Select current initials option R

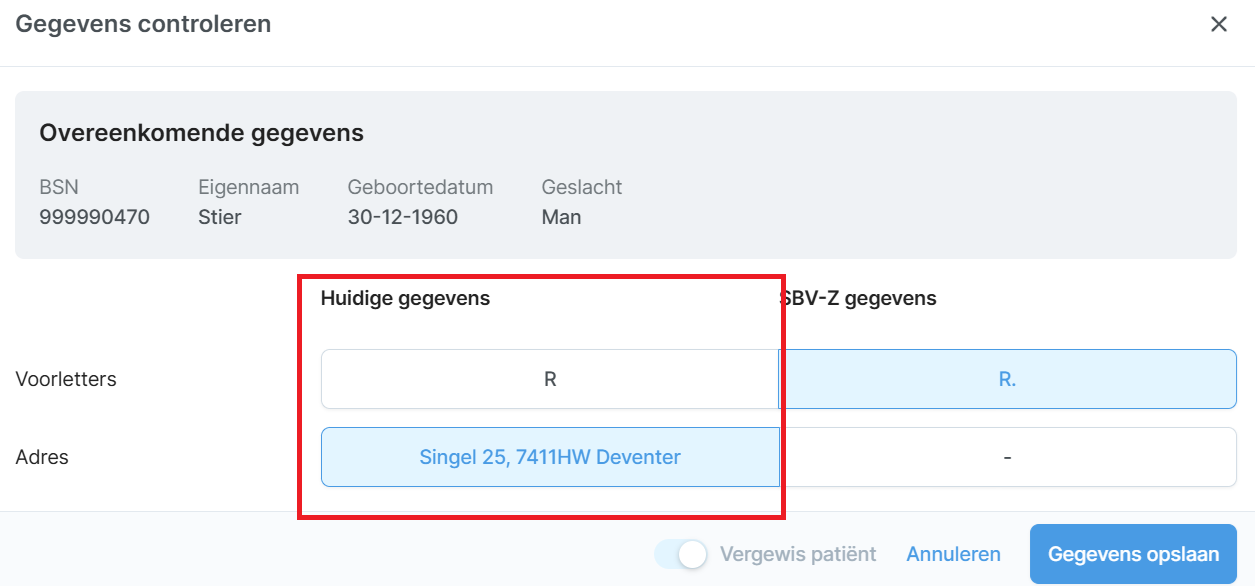click(549, 379)
